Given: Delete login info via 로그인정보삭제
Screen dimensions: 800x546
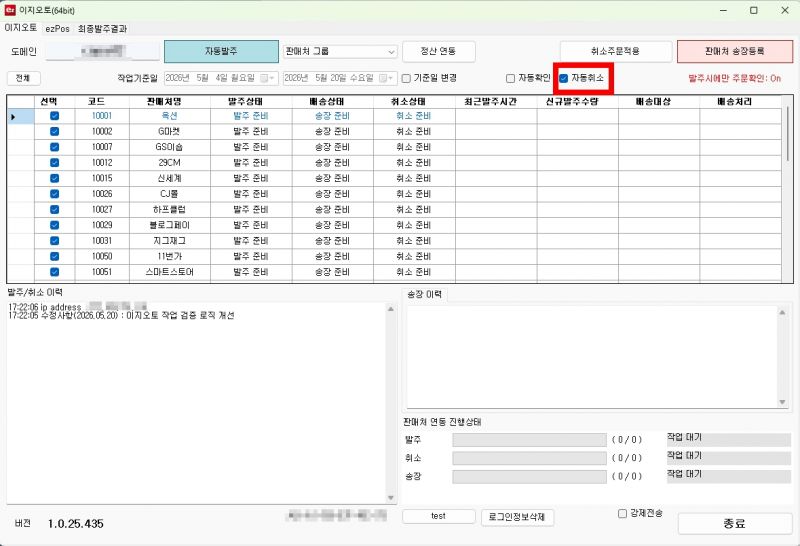Looking at the screenshot, I should pyautogui.click(x=517, y=517).
